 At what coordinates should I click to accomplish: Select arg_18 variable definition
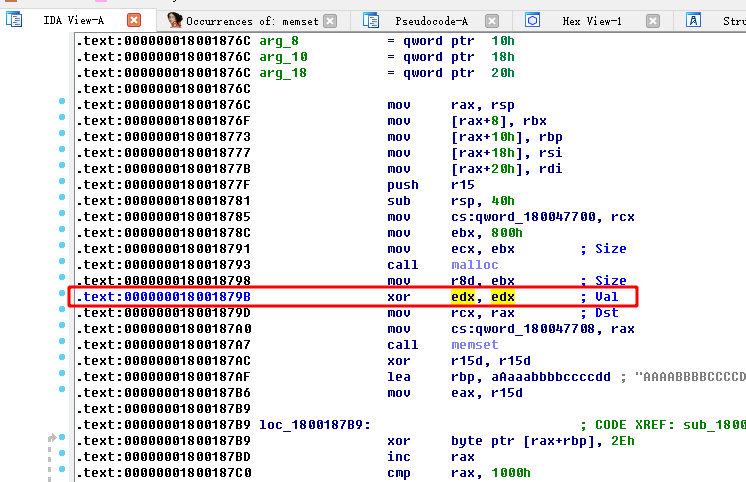coord(283,73)
